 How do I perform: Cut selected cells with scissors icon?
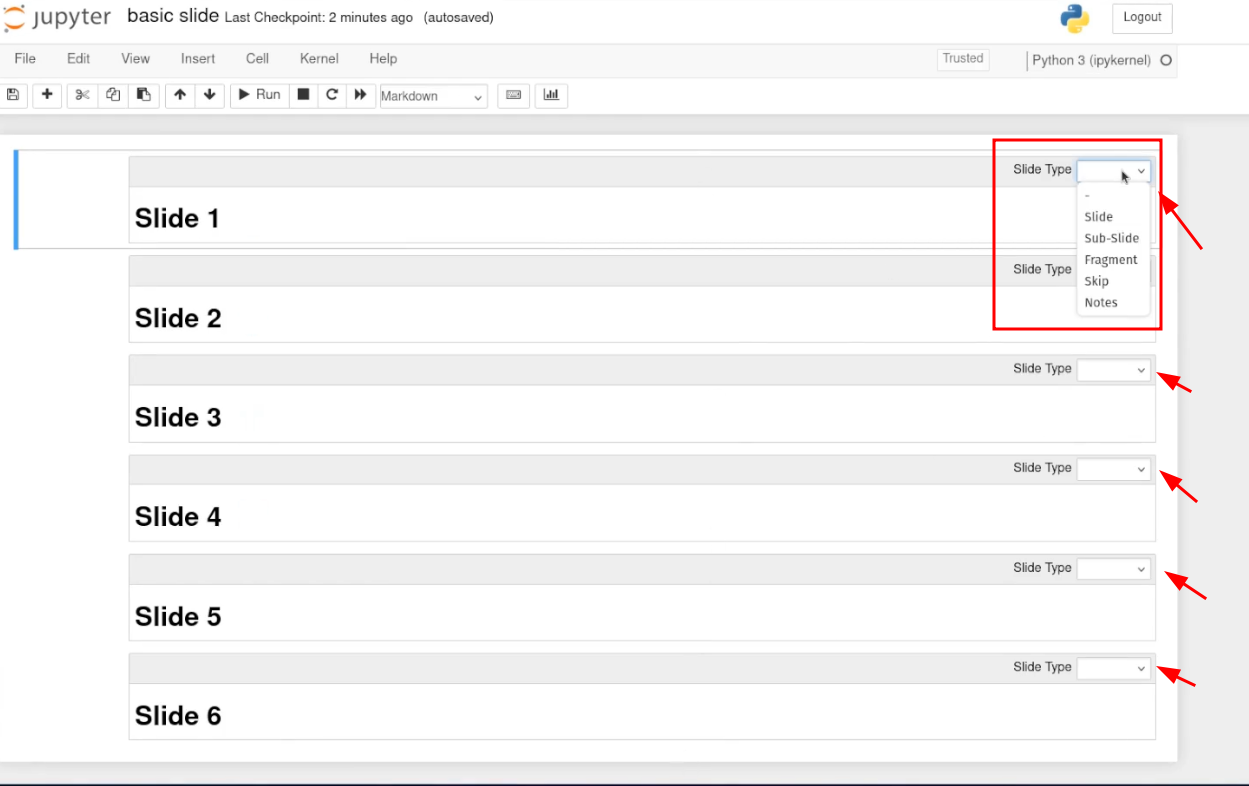tap(82, 95)
